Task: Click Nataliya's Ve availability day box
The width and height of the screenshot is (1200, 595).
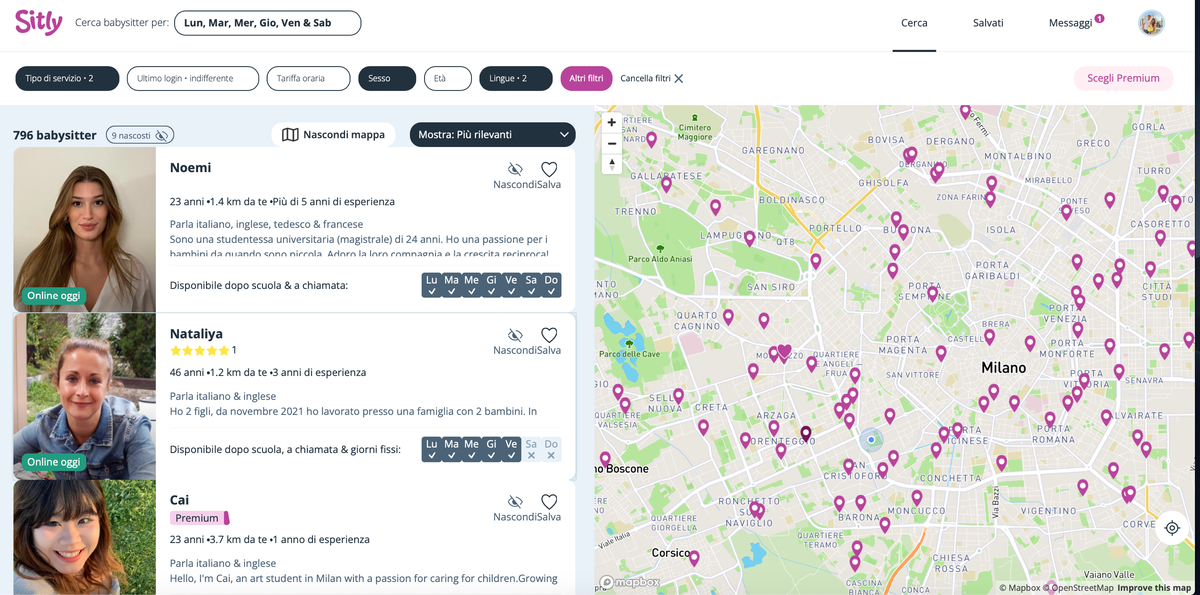Action: (x=511, y=449)
